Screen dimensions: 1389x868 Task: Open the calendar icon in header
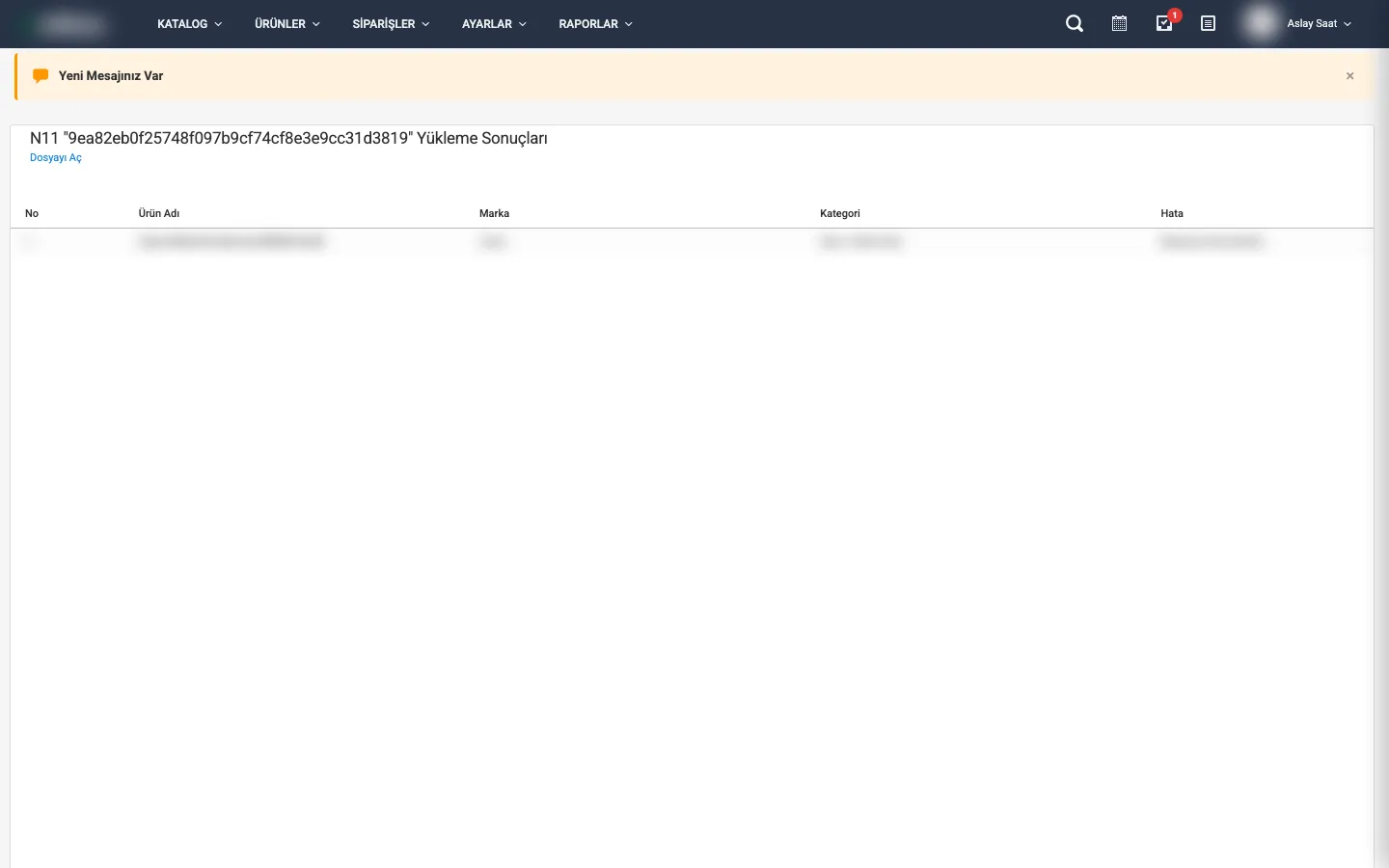[1119, 24]
